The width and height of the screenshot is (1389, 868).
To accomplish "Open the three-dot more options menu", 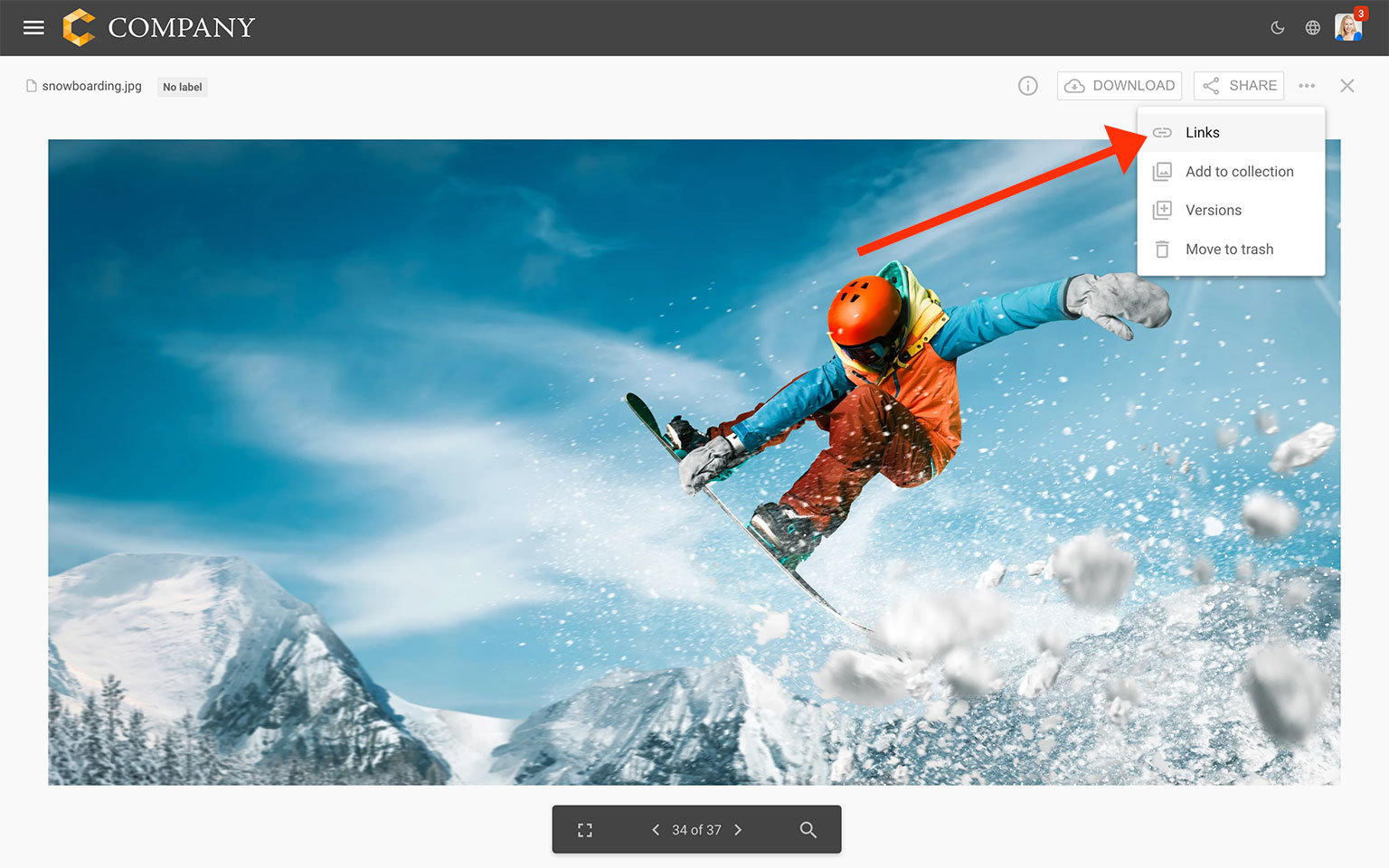I will tap(1307, 86).
